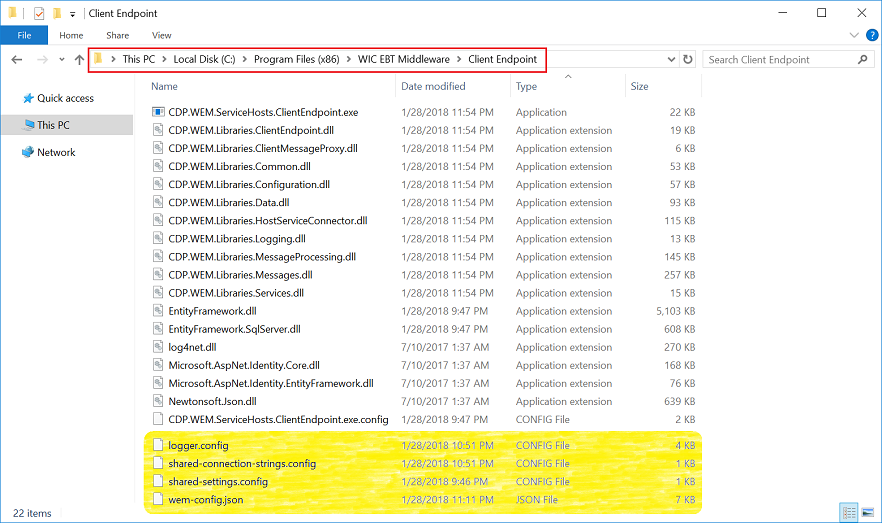Select CDP.WEM.ServiceHosts.ClientEndpoint.exe.config file name

(x=278, y=419)
